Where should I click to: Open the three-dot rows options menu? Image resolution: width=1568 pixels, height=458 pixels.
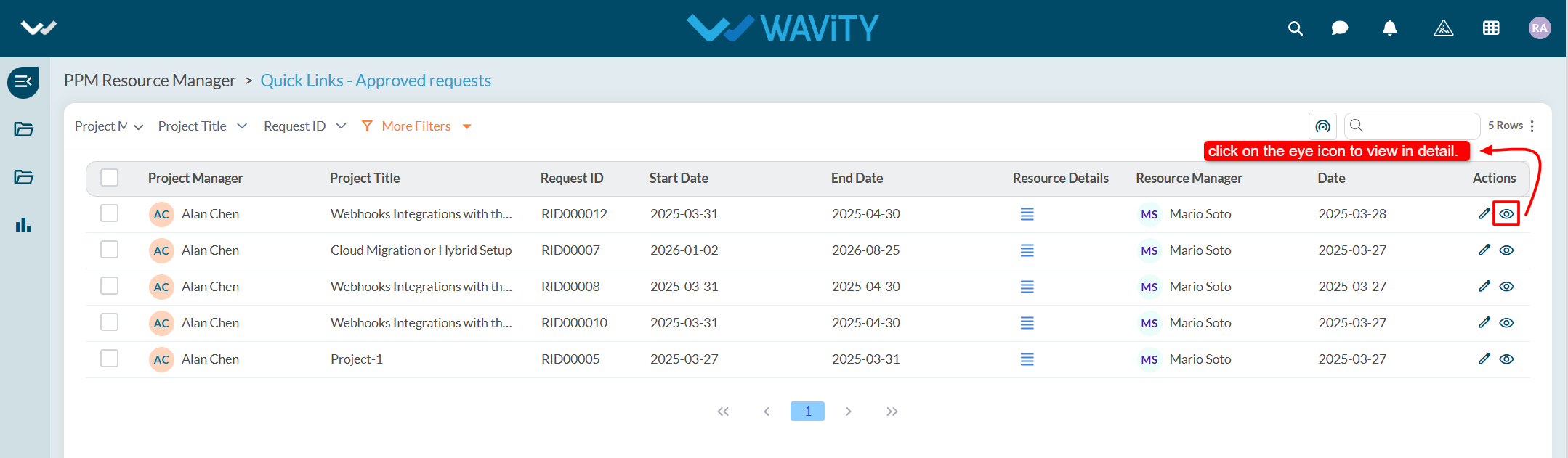click(x=1532, y=126)
